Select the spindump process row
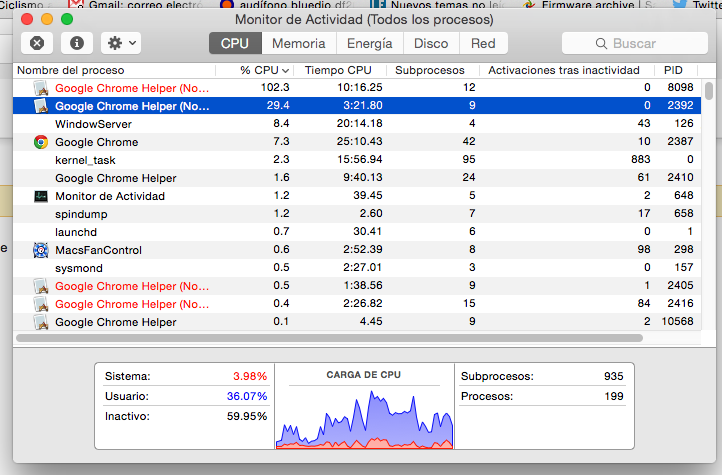Image resolution: width=722 pixels, height=475 pixels. (357, 214)
